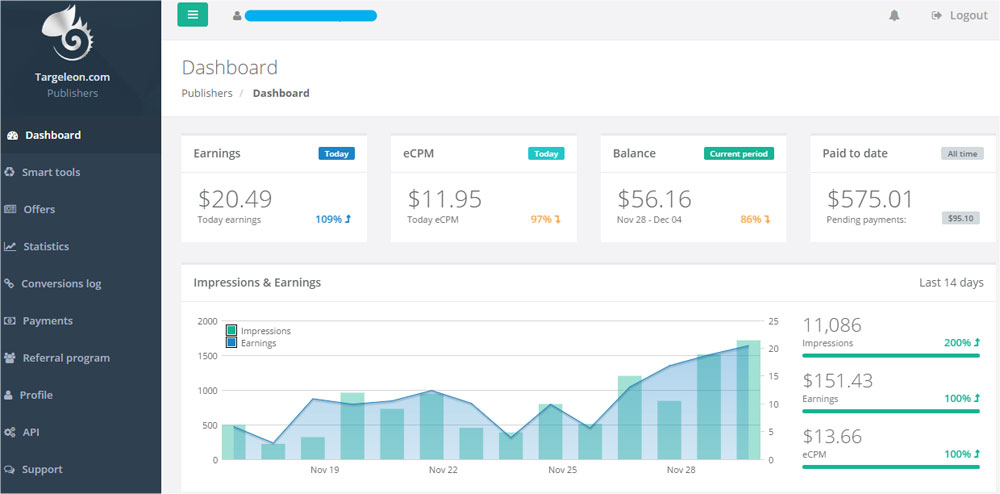The image size is (1000, 494).
Task: Open the Payments icon in the sidebar
Action: click(10, 321)
